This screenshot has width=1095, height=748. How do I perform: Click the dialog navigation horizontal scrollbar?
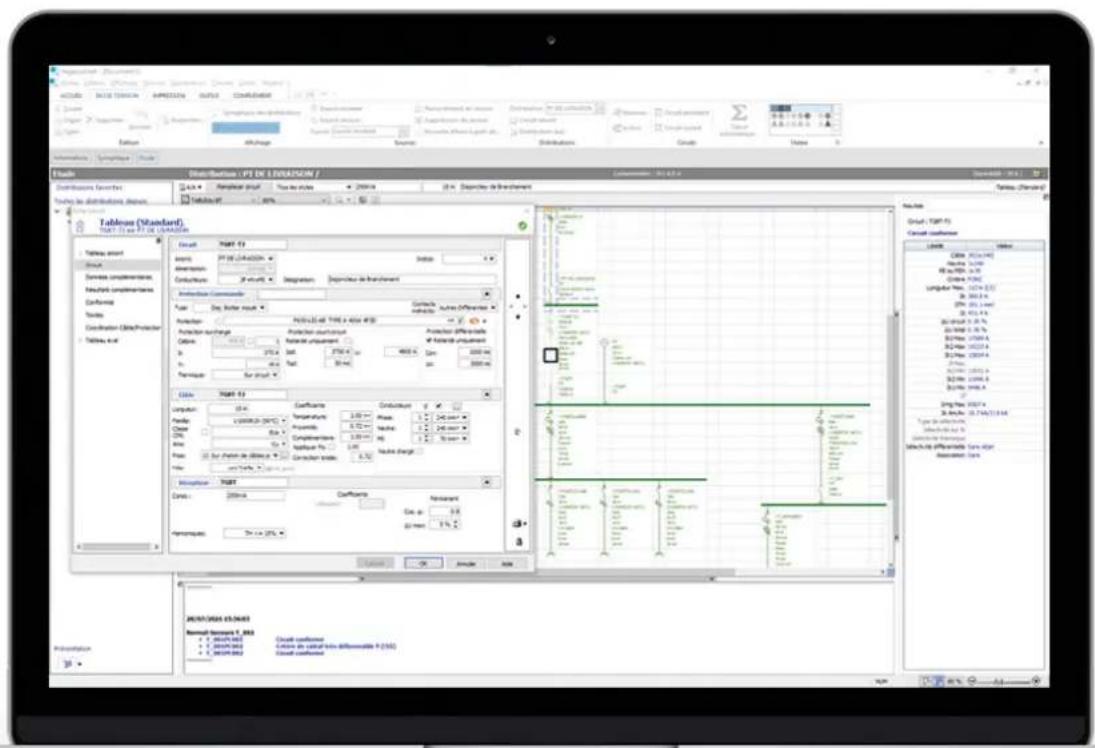[117, 547]
